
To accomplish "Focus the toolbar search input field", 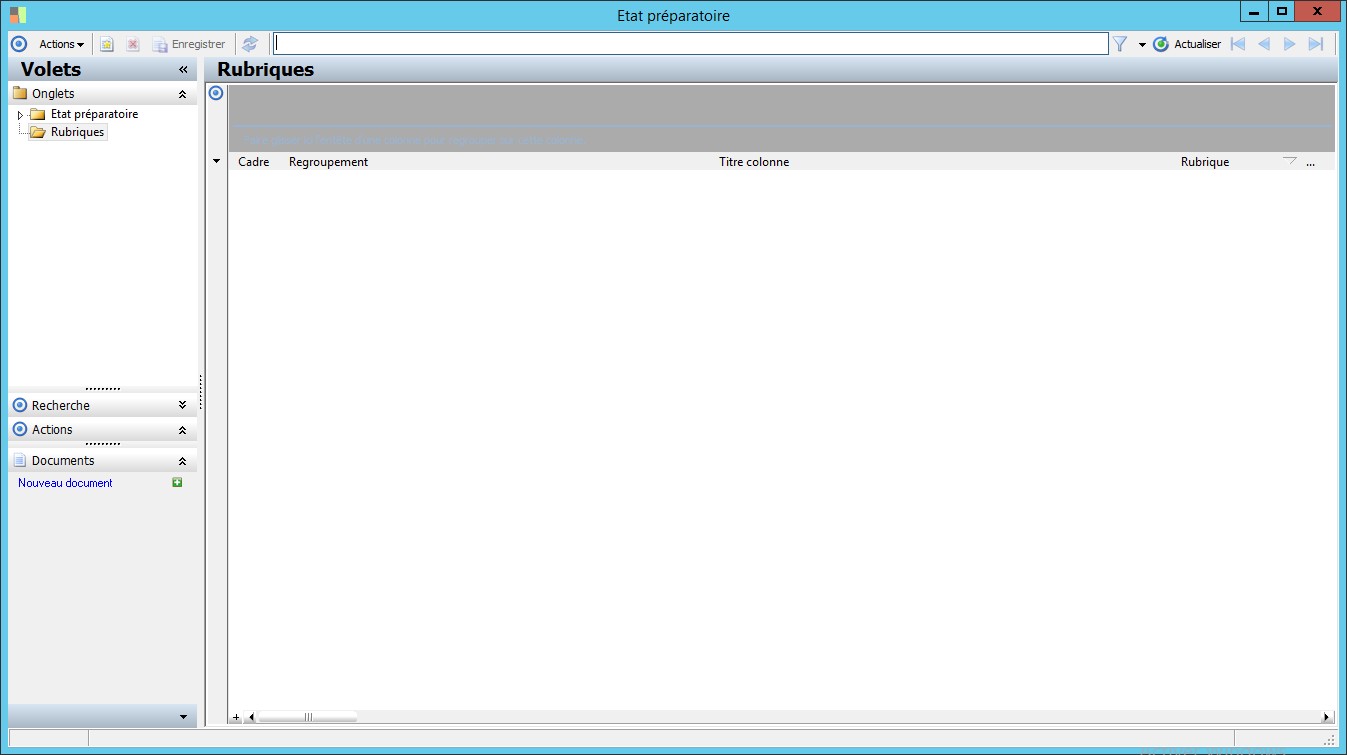I will tap(691, 44).
